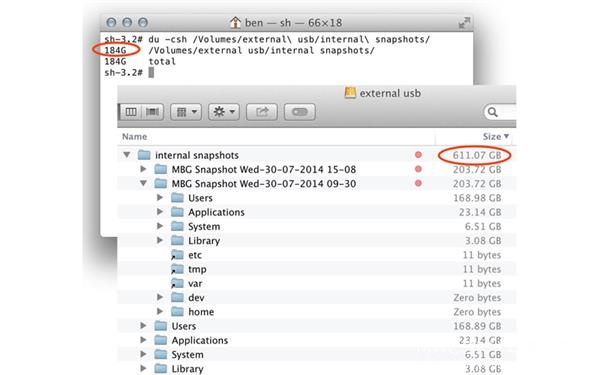The image size is (600, 375).
Task: Select the var alias folder icon
Action: [x=177, y=283]
